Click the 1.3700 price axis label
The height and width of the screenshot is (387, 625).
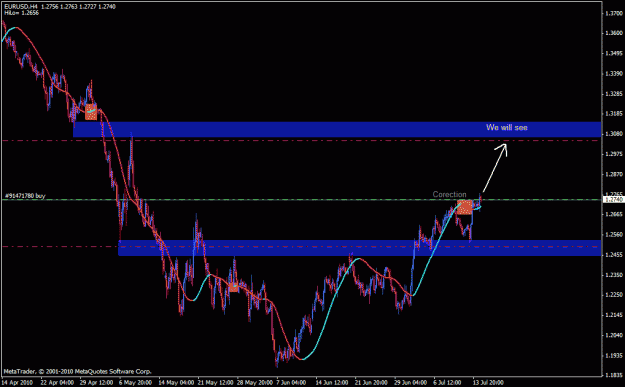pos(613,14)
